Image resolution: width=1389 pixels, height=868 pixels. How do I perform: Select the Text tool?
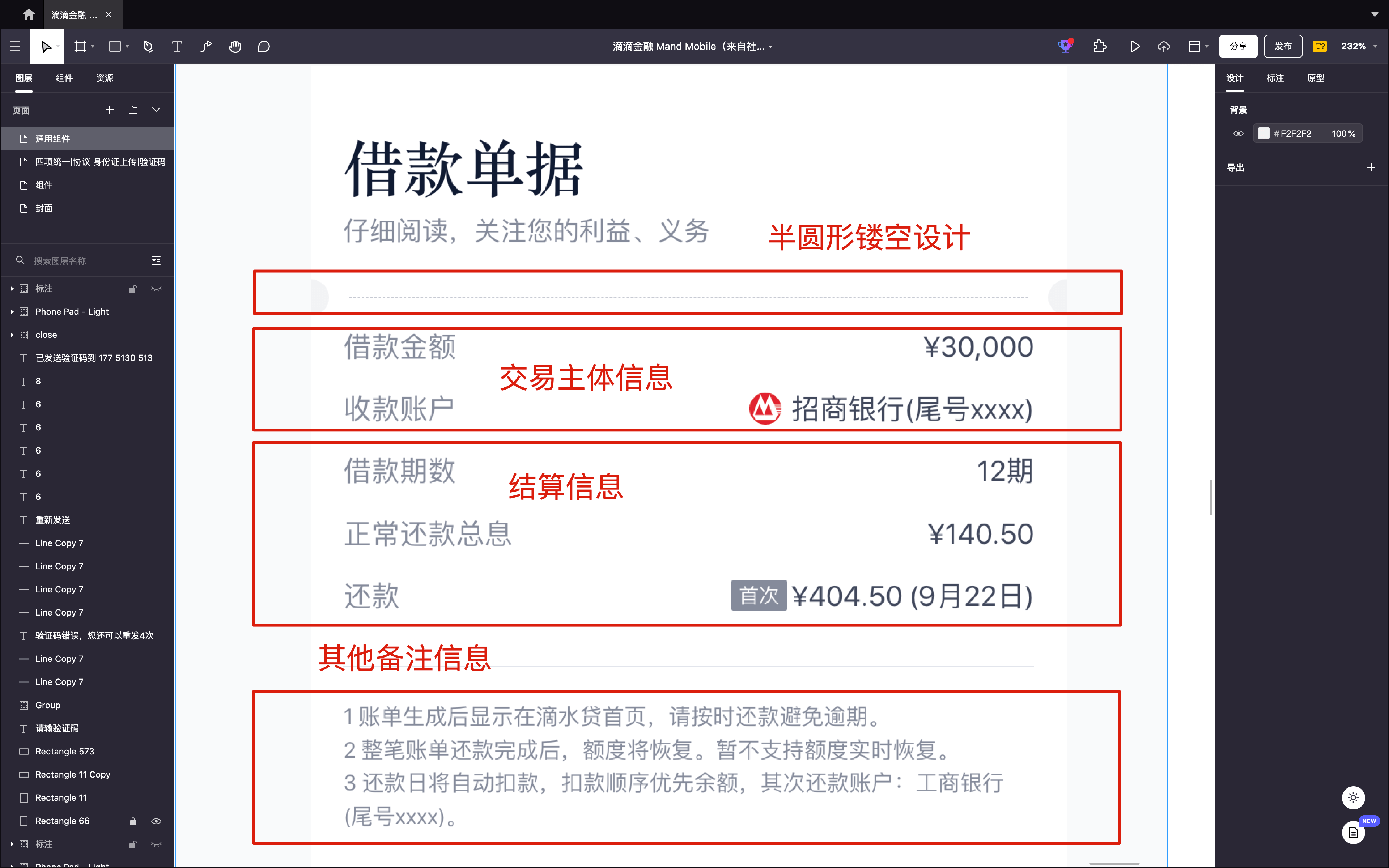pyautogui.click(x=177, y=47)
